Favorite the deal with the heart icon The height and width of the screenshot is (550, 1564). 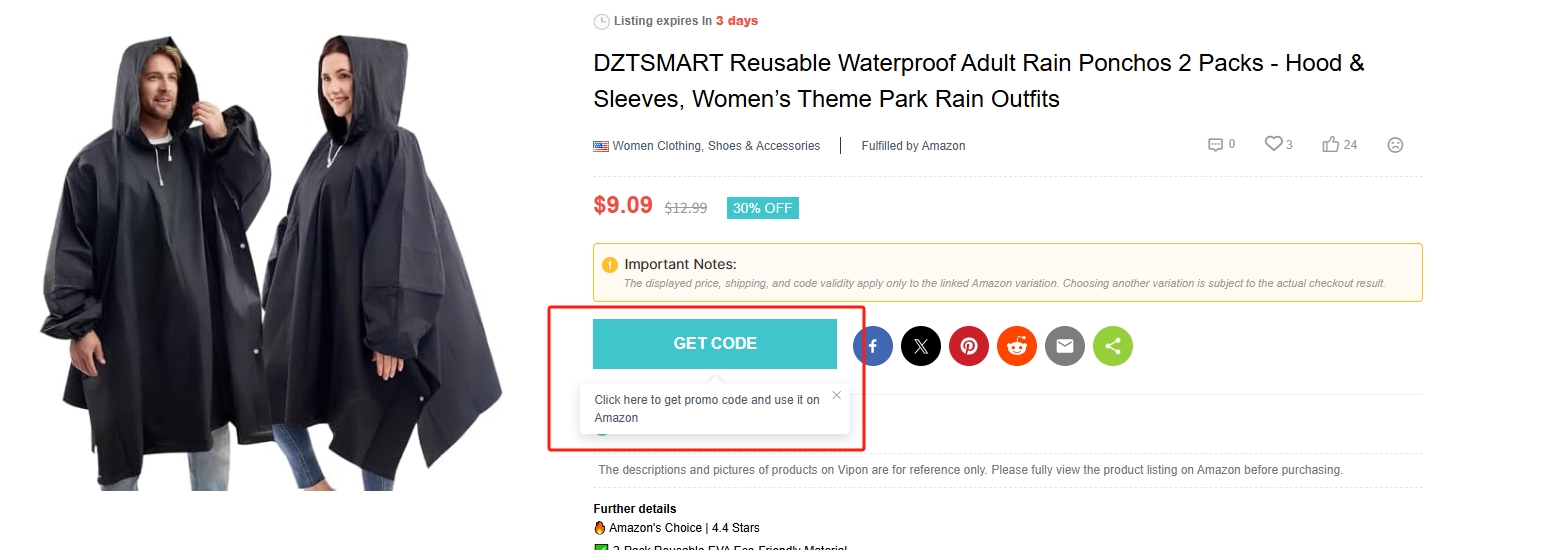pos(1273,144)
